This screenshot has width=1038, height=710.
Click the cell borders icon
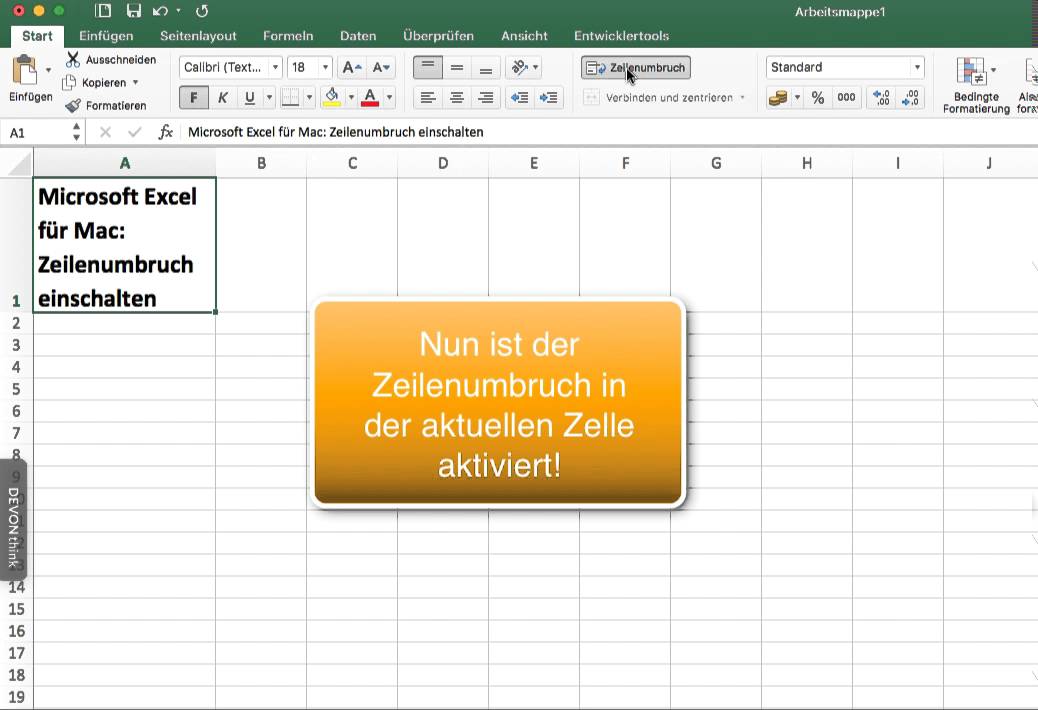(291, 98)
